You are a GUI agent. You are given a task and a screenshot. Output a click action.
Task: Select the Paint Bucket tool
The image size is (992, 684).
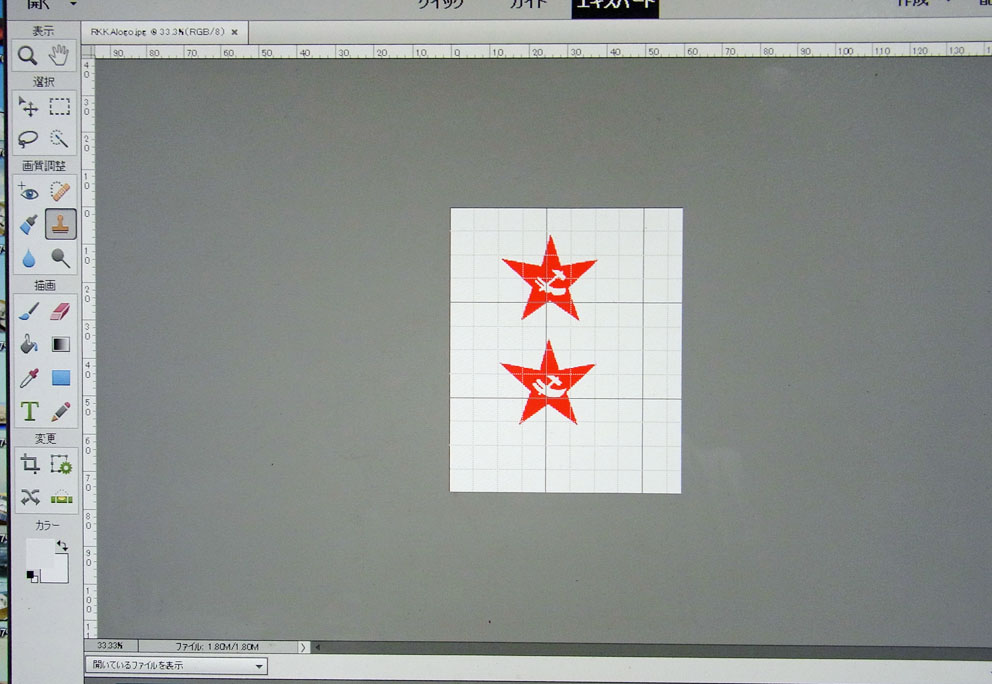pyautogui.click(x=29, y=344)
